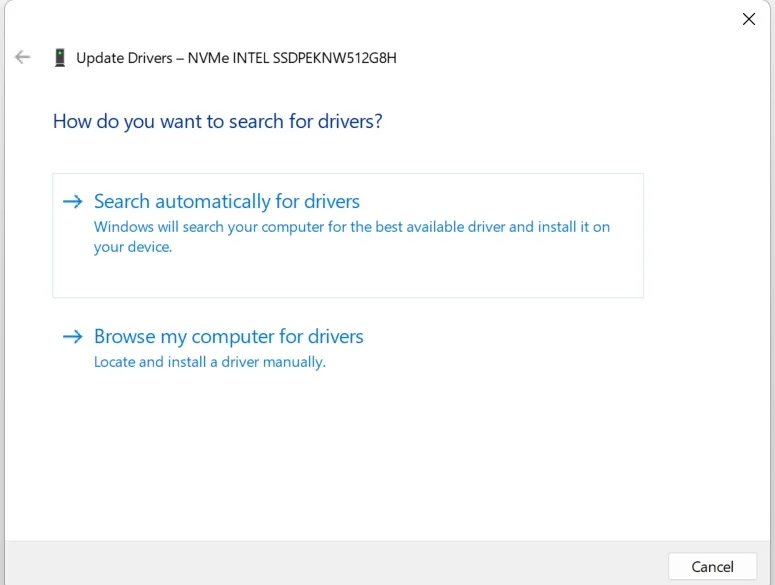
Task: Select Browse my computer for drivers
Action: click(x=228, y=337)
